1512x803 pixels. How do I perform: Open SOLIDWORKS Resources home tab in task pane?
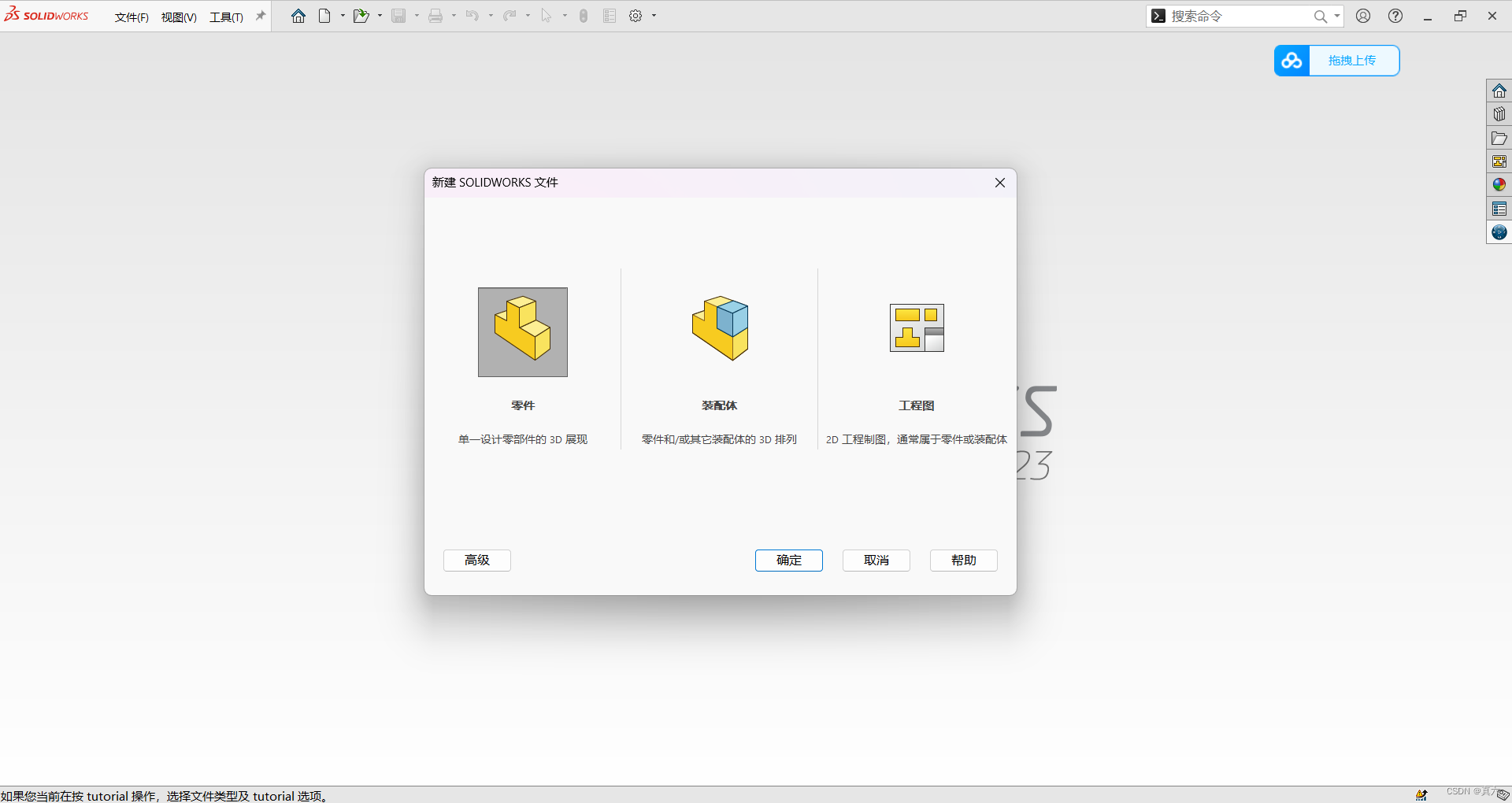[1499, 91]
